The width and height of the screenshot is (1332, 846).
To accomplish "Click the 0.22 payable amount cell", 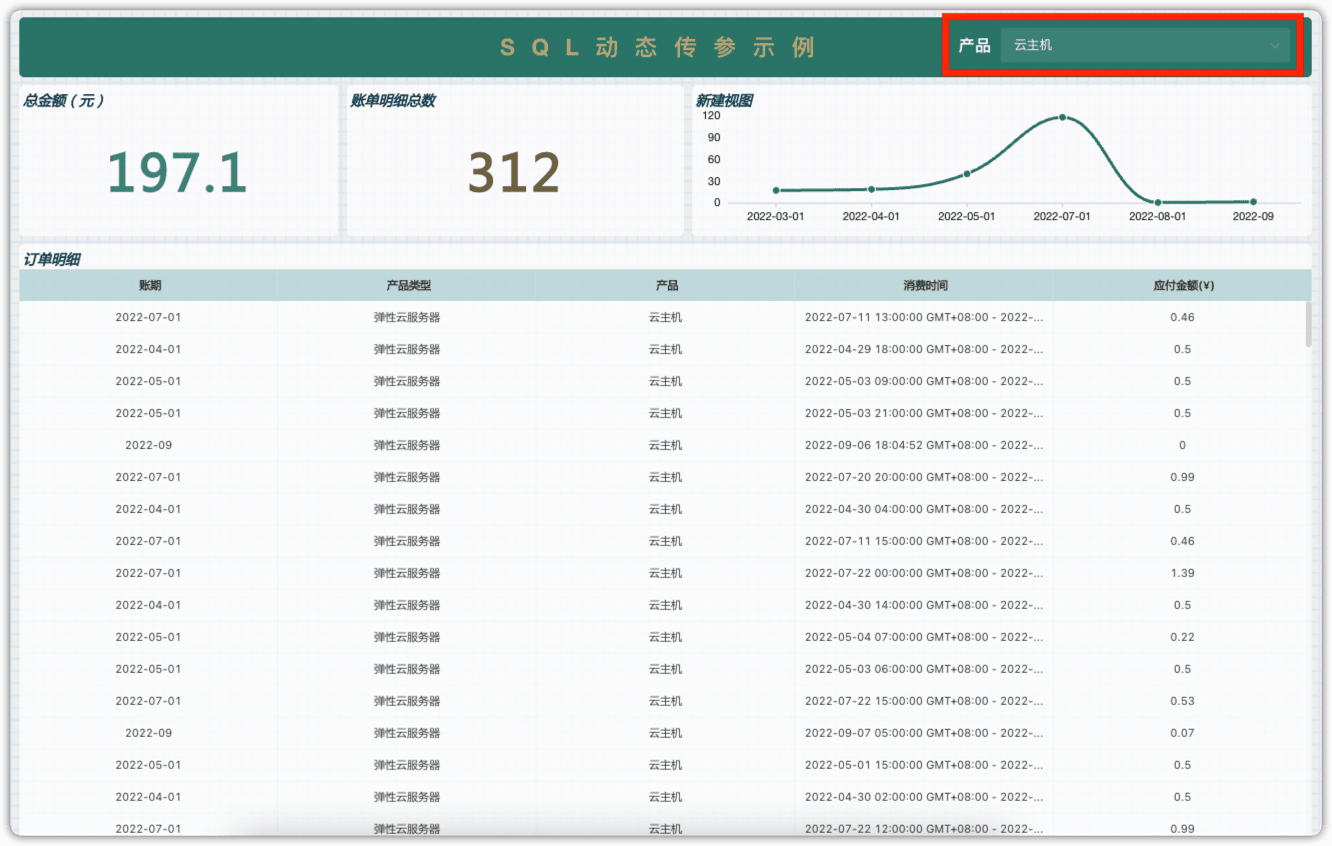I will pyautogui.click(x=1182, y=637).
